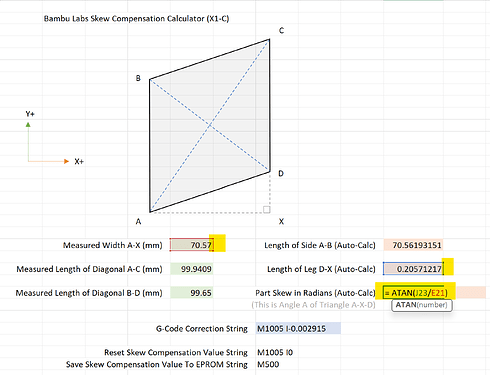This screenshot has height=375, width=490.
Task: Click the Side A-B value 70.56193151
Action: (x=413, y=245)
